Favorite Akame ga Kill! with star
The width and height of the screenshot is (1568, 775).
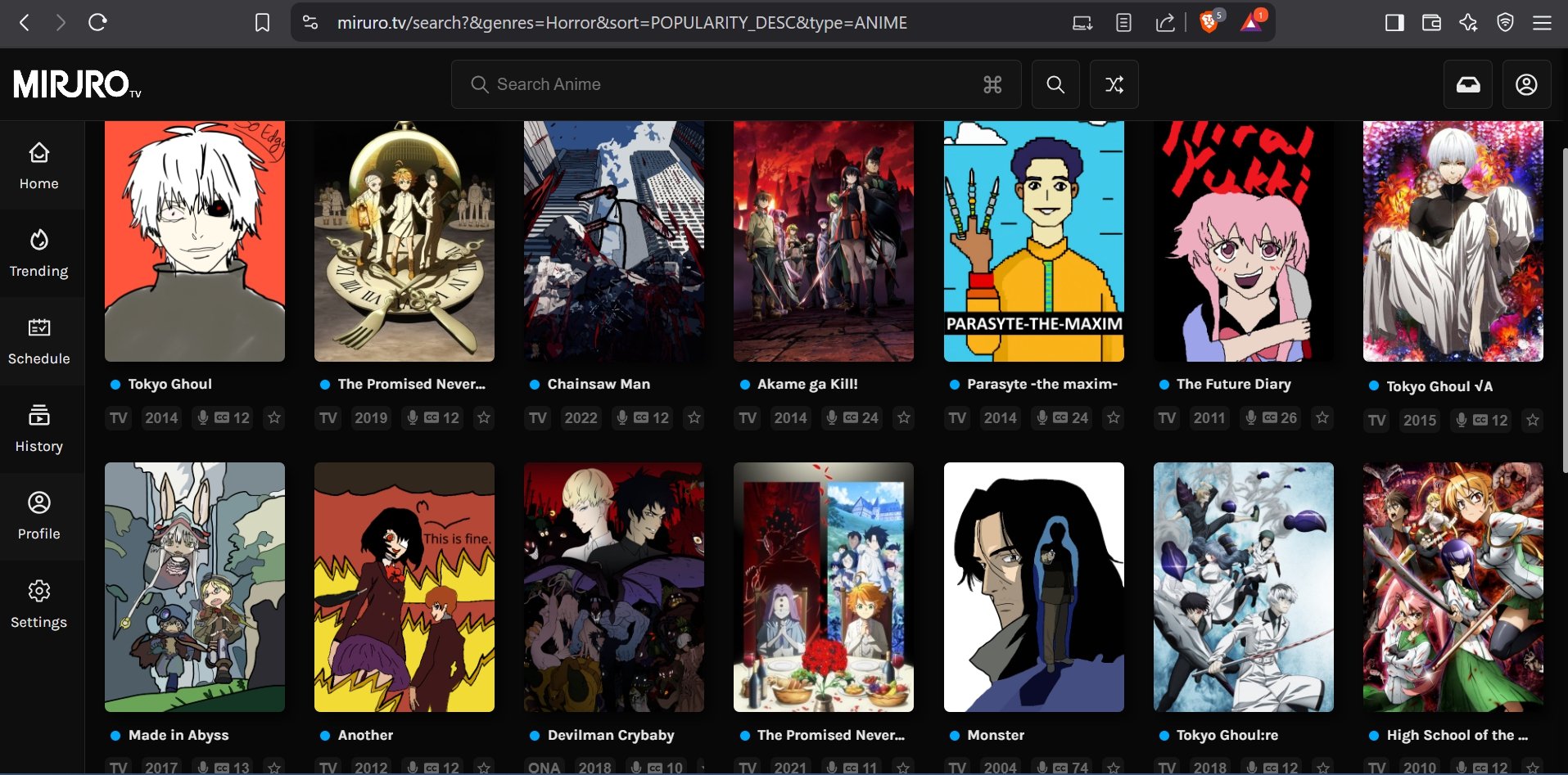[904, 417]
